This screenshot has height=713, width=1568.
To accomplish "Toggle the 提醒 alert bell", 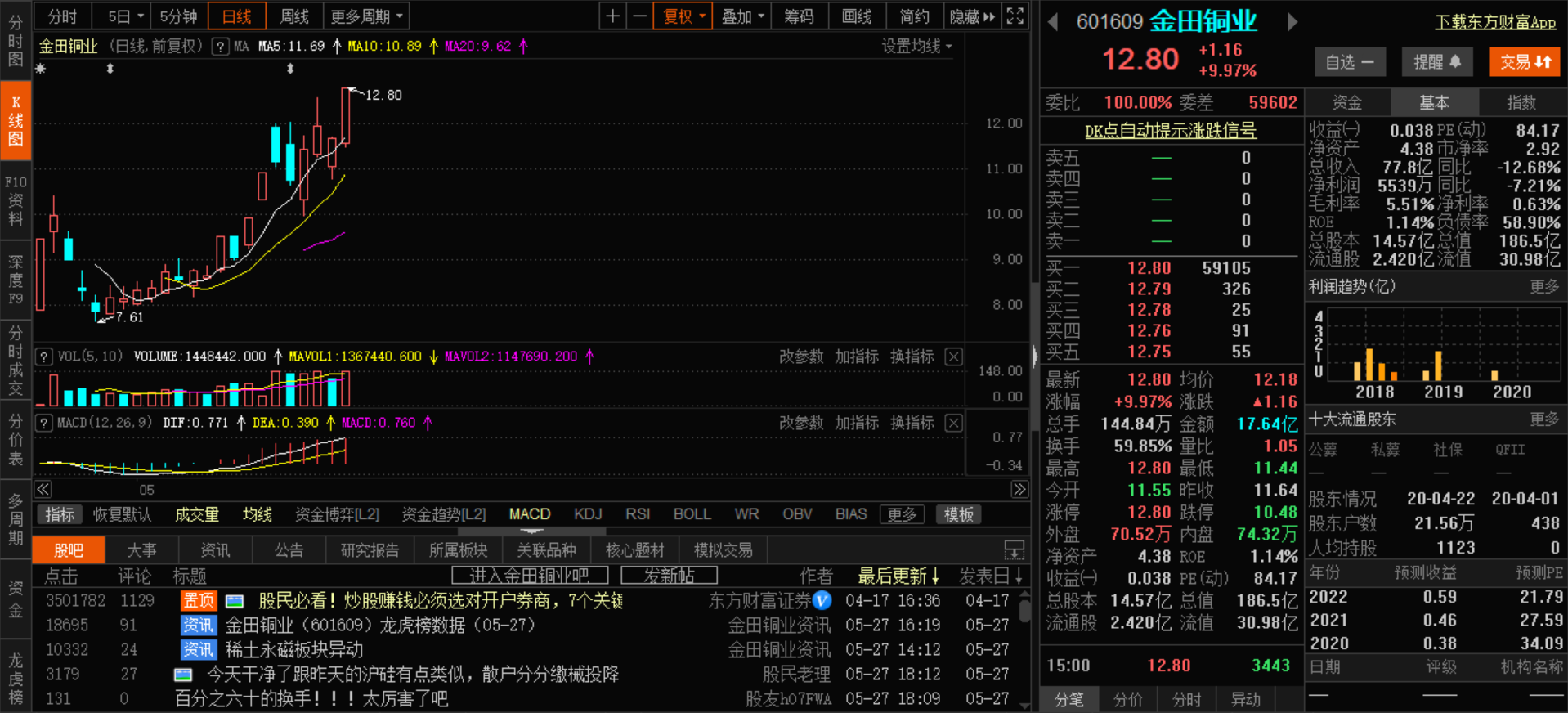I will [1437, 62].
